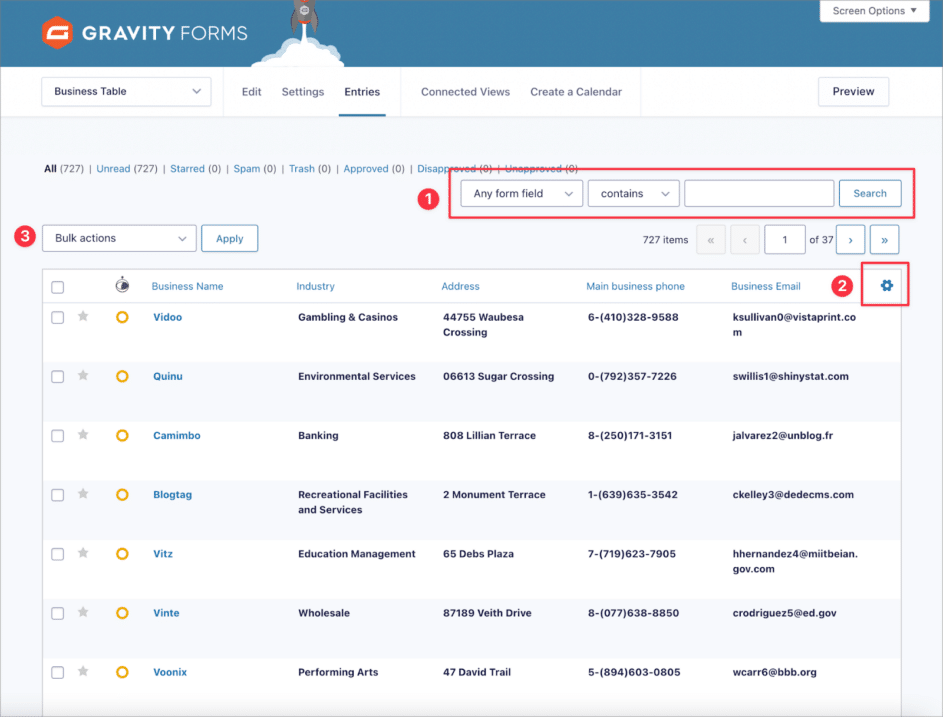The width and height of the screenshot is (943, 717).
Task: Open the Any form field dropdown
Action: point(521,193)
